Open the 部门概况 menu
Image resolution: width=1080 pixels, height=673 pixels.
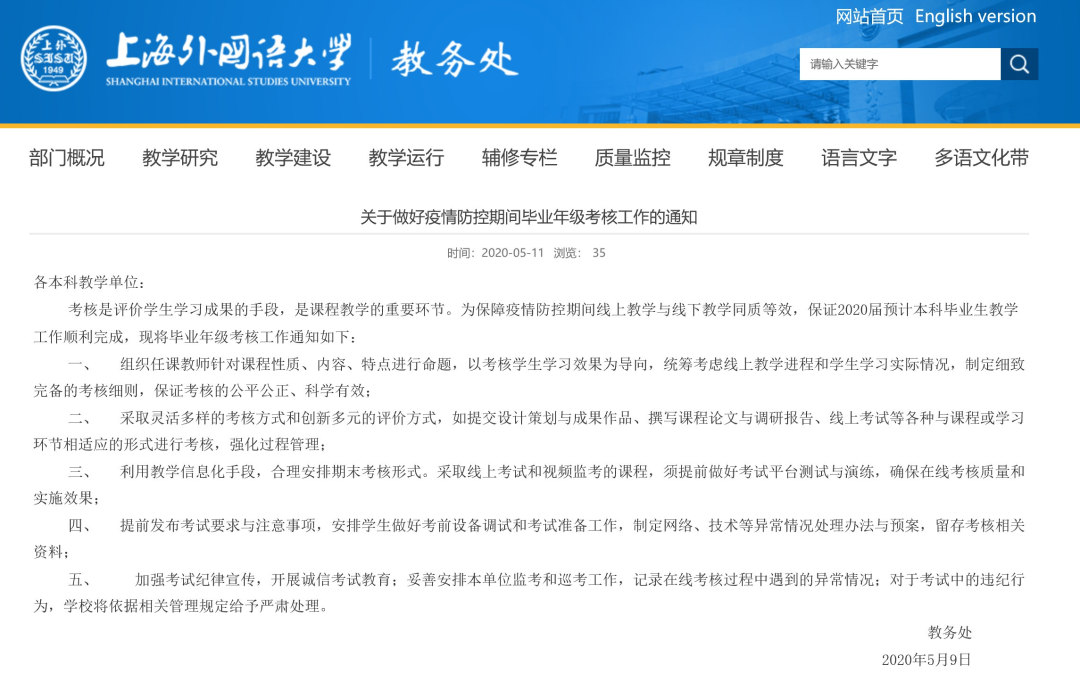tap(67, 158)
